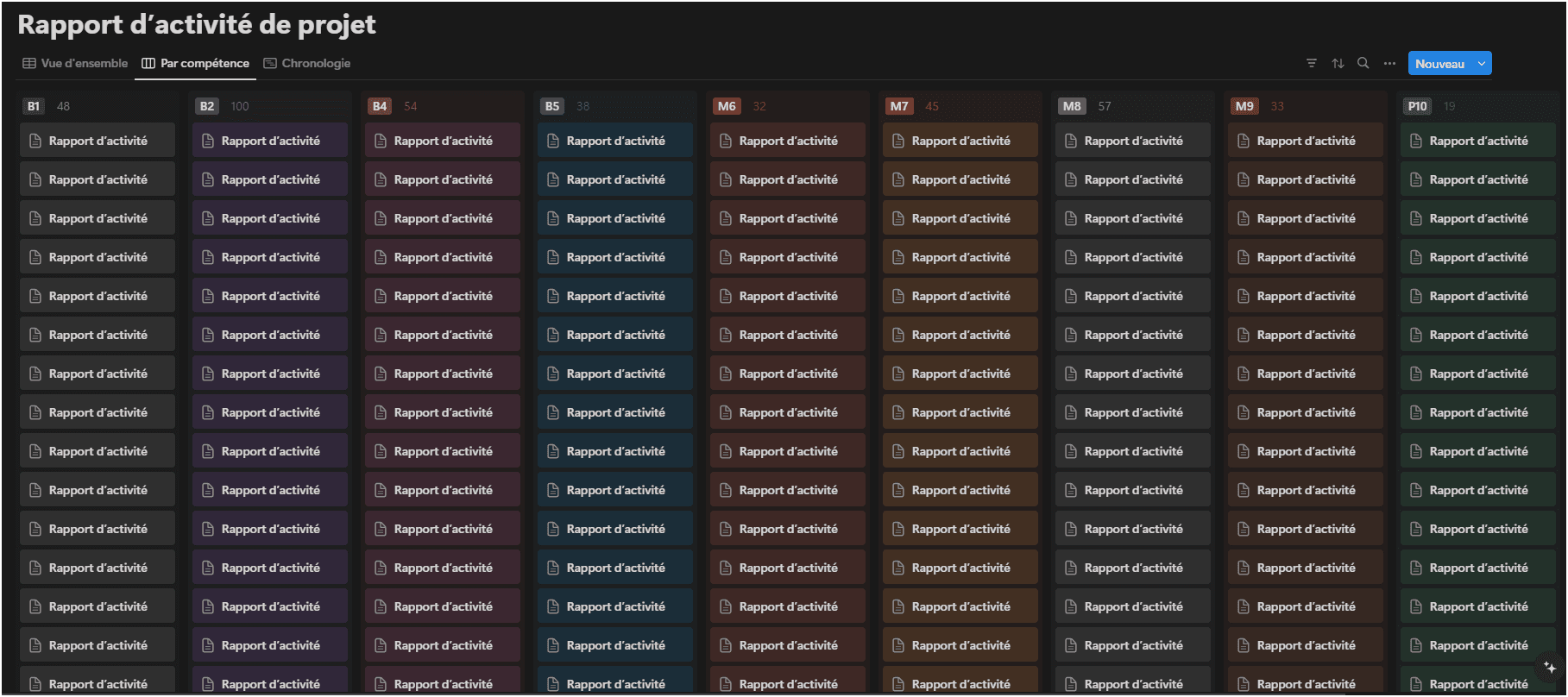Viewport: 1568px width, 697px height.
Task: Open the sort arrows icon
Action: (1338, 63)
